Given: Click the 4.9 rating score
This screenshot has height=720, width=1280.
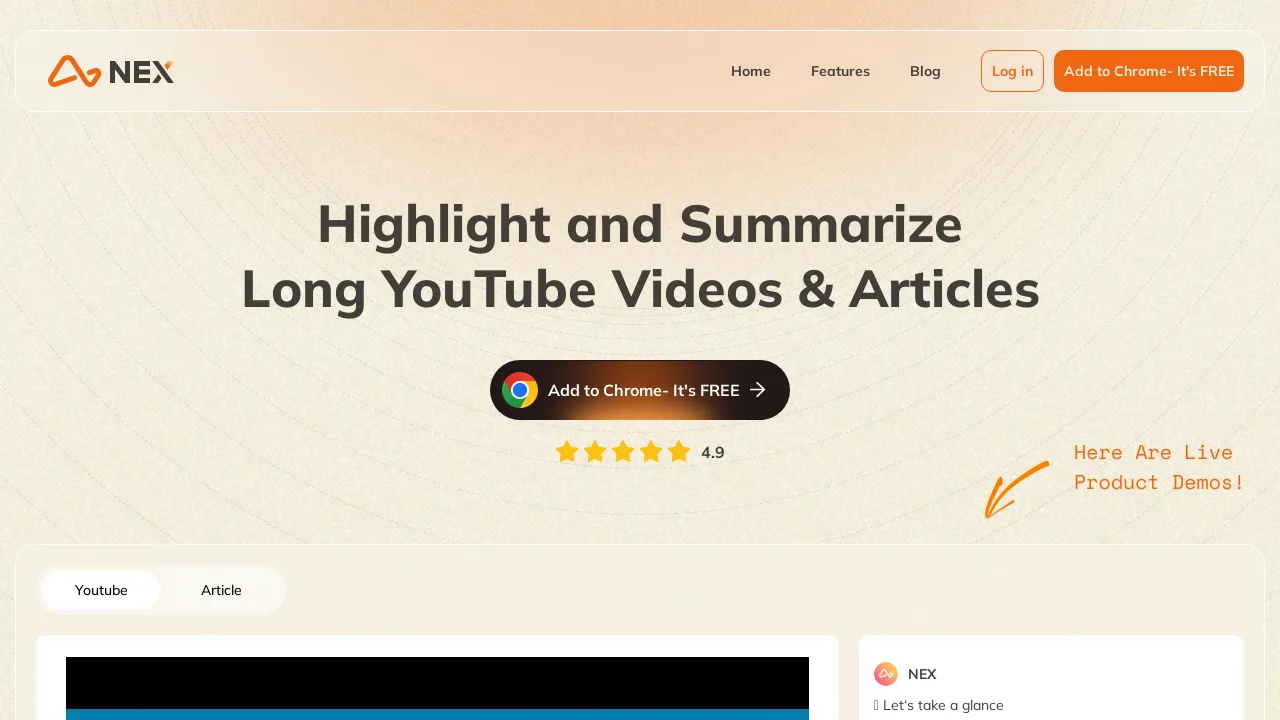Looking at the screenshot, I should (x=713, y=453).
